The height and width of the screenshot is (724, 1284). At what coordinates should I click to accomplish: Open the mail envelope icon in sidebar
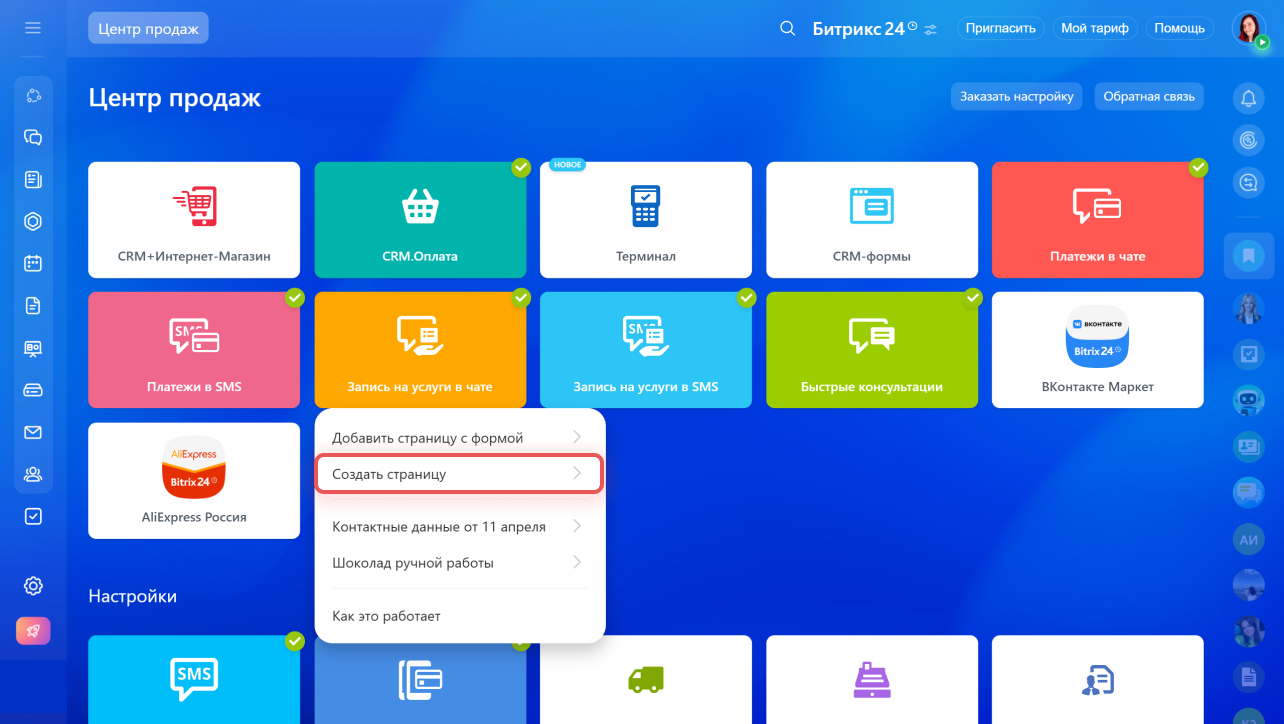(33, 432)
